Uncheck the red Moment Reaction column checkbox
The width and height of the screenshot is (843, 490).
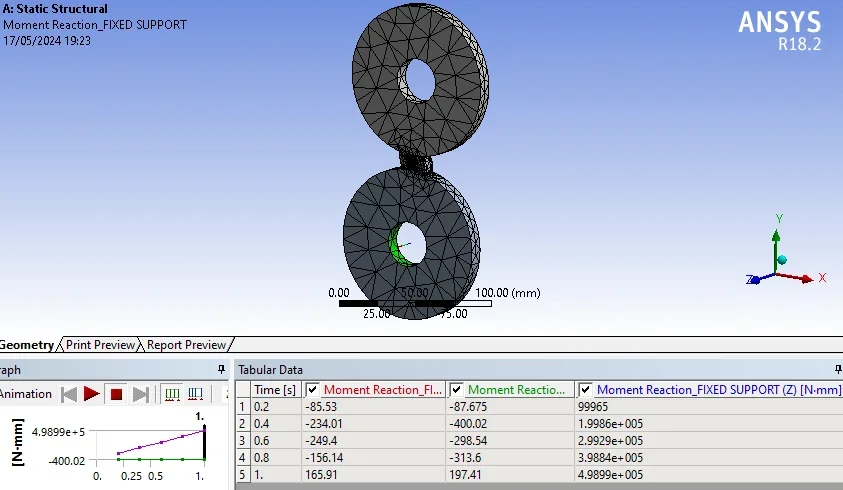point(313,390)
